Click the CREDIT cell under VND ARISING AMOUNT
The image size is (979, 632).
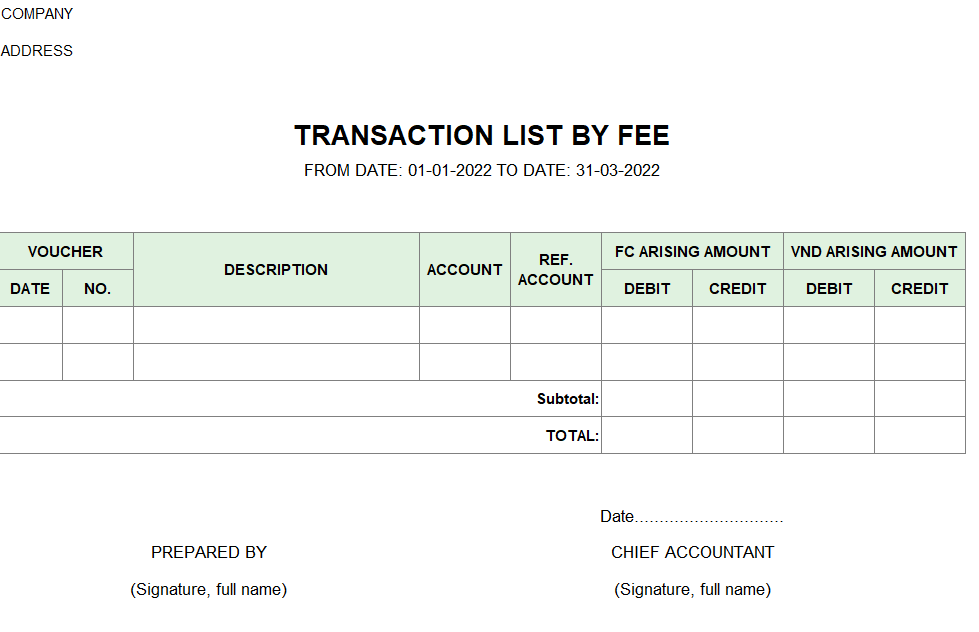920,289
